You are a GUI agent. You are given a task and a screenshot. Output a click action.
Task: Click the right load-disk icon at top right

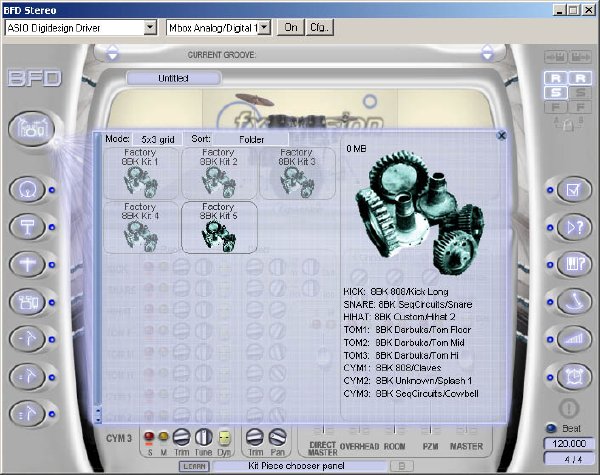coord(580,58)
